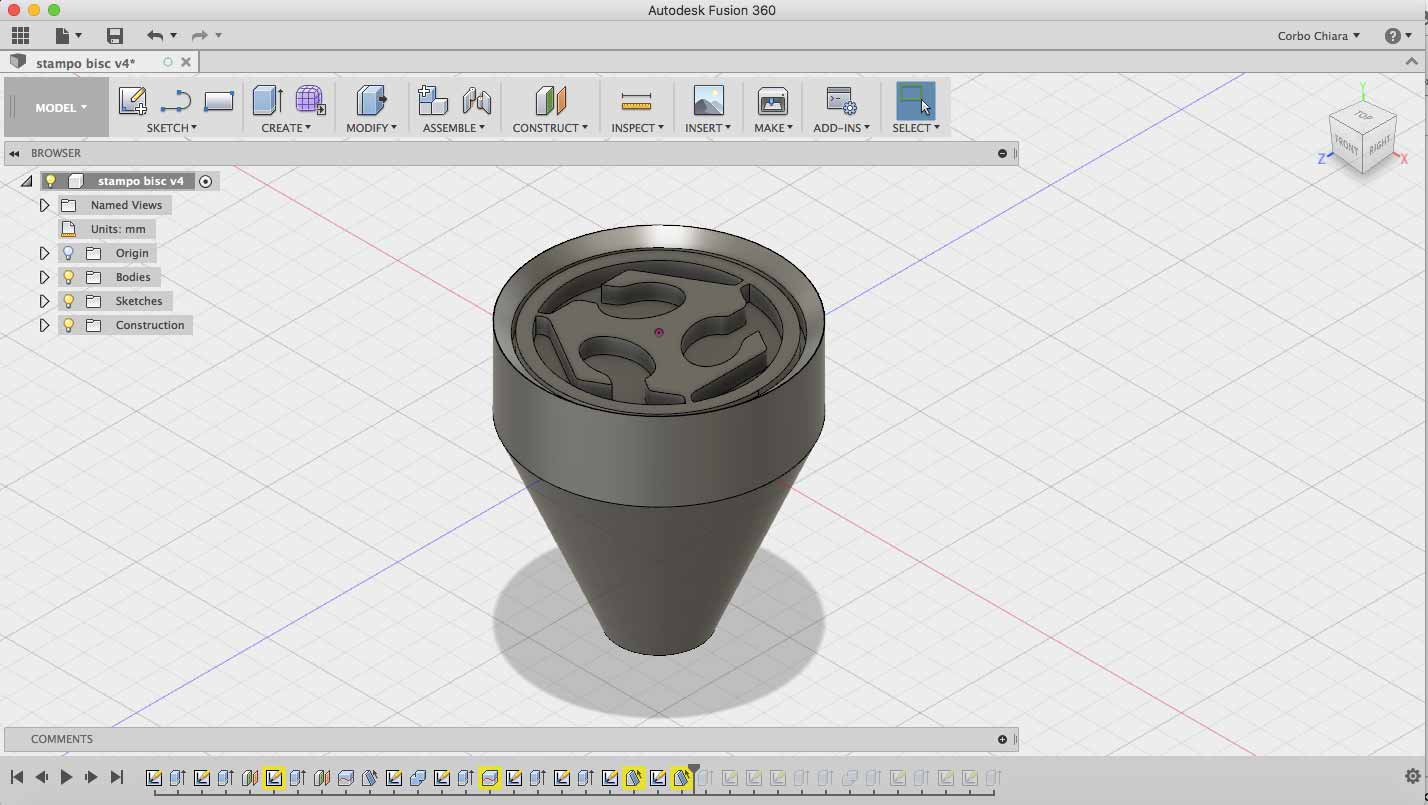
Task: Expand the Bodies folder
Action: point(44,277)
